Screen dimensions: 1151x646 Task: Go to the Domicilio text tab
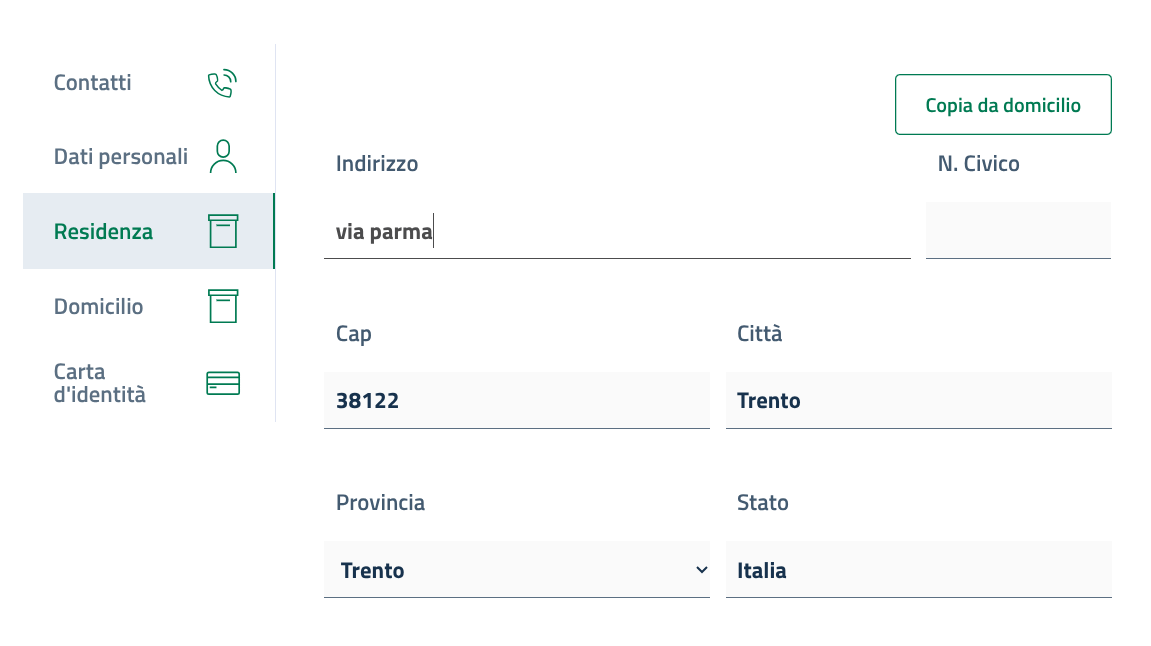coord(98,307)
